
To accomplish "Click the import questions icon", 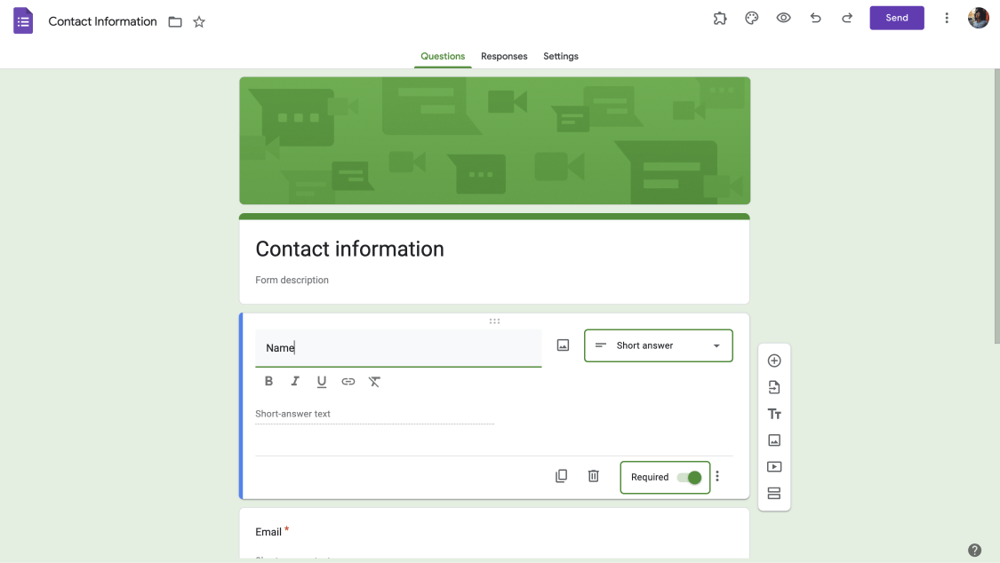I will [774, 387].
